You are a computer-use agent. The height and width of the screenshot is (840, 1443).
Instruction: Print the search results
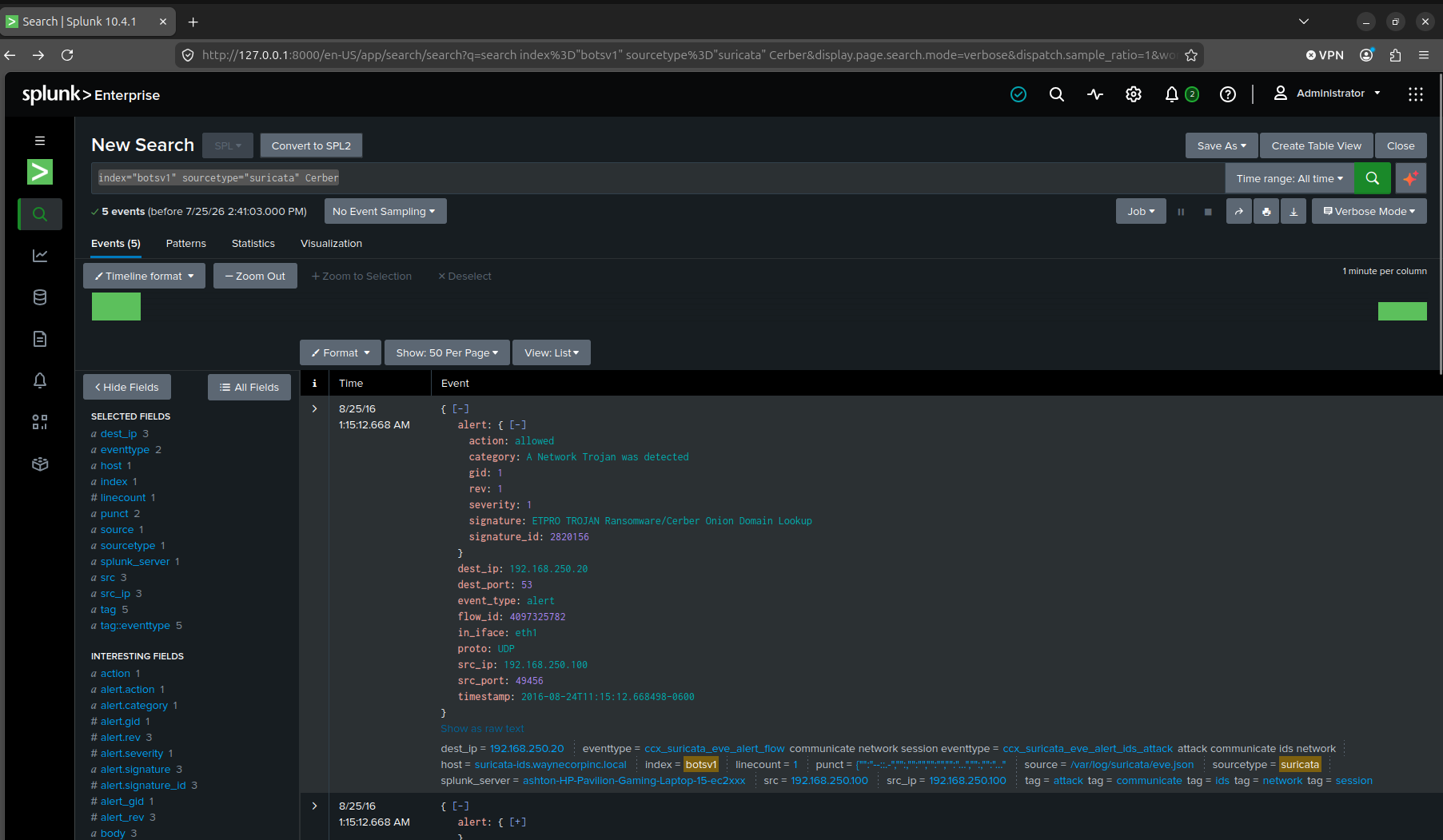(x=1266, y=211)
